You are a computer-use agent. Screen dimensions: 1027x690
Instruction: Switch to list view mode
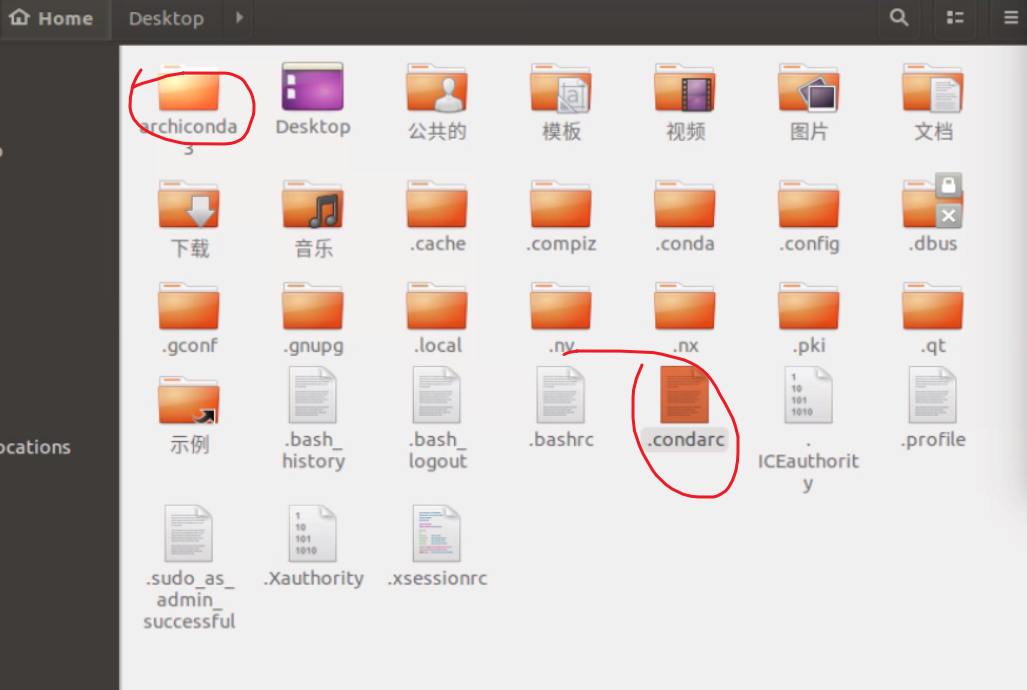point(955,18)
